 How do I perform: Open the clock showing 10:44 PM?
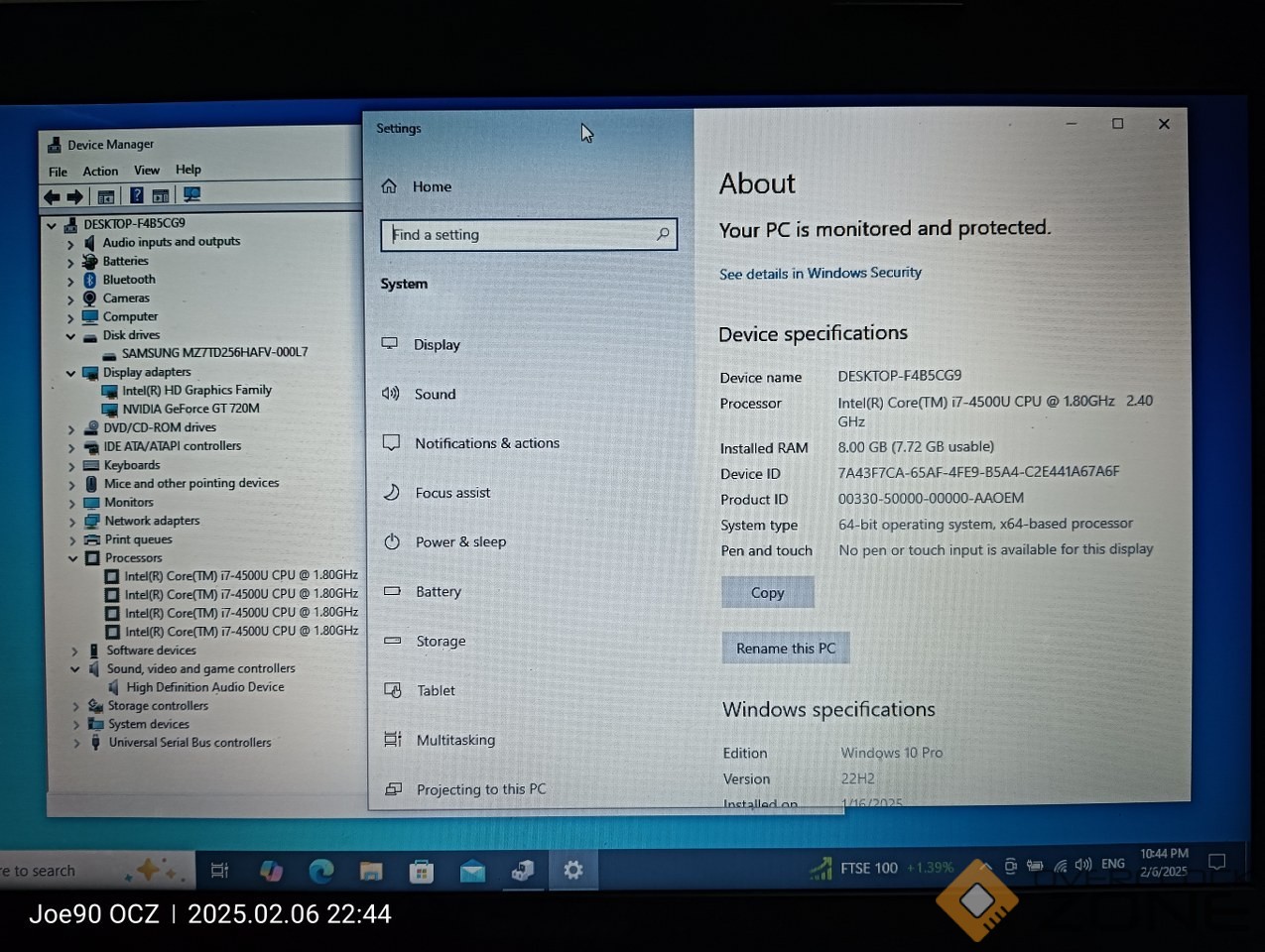(1164, 862)
